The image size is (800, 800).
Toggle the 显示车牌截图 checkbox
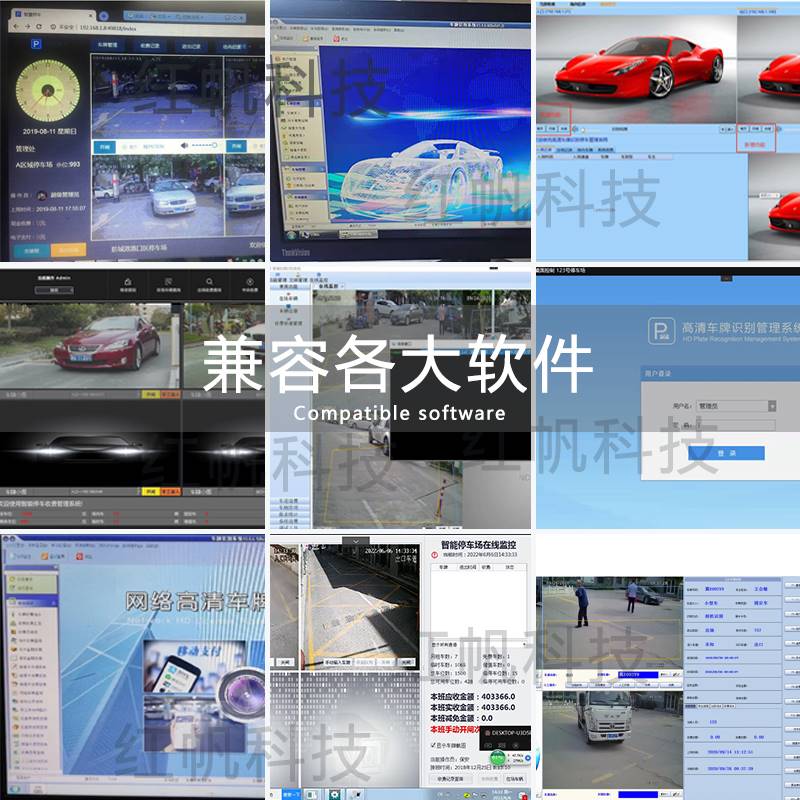[433, 745]
